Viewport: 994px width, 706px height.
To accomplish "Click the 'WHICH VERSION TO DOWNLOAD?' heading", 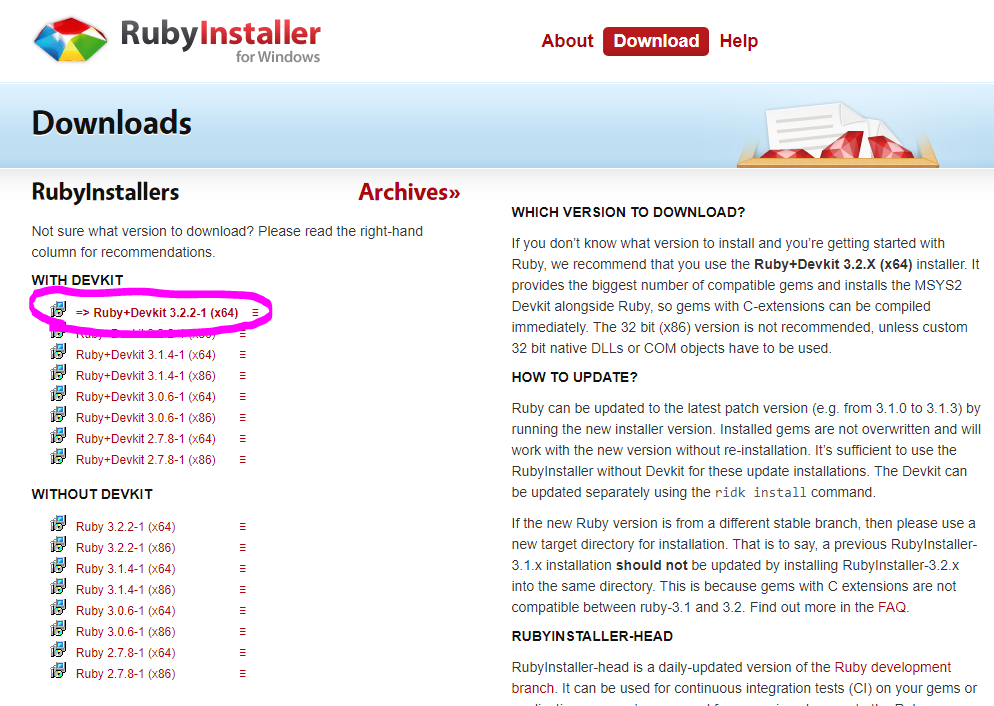I will coord(628,212).
